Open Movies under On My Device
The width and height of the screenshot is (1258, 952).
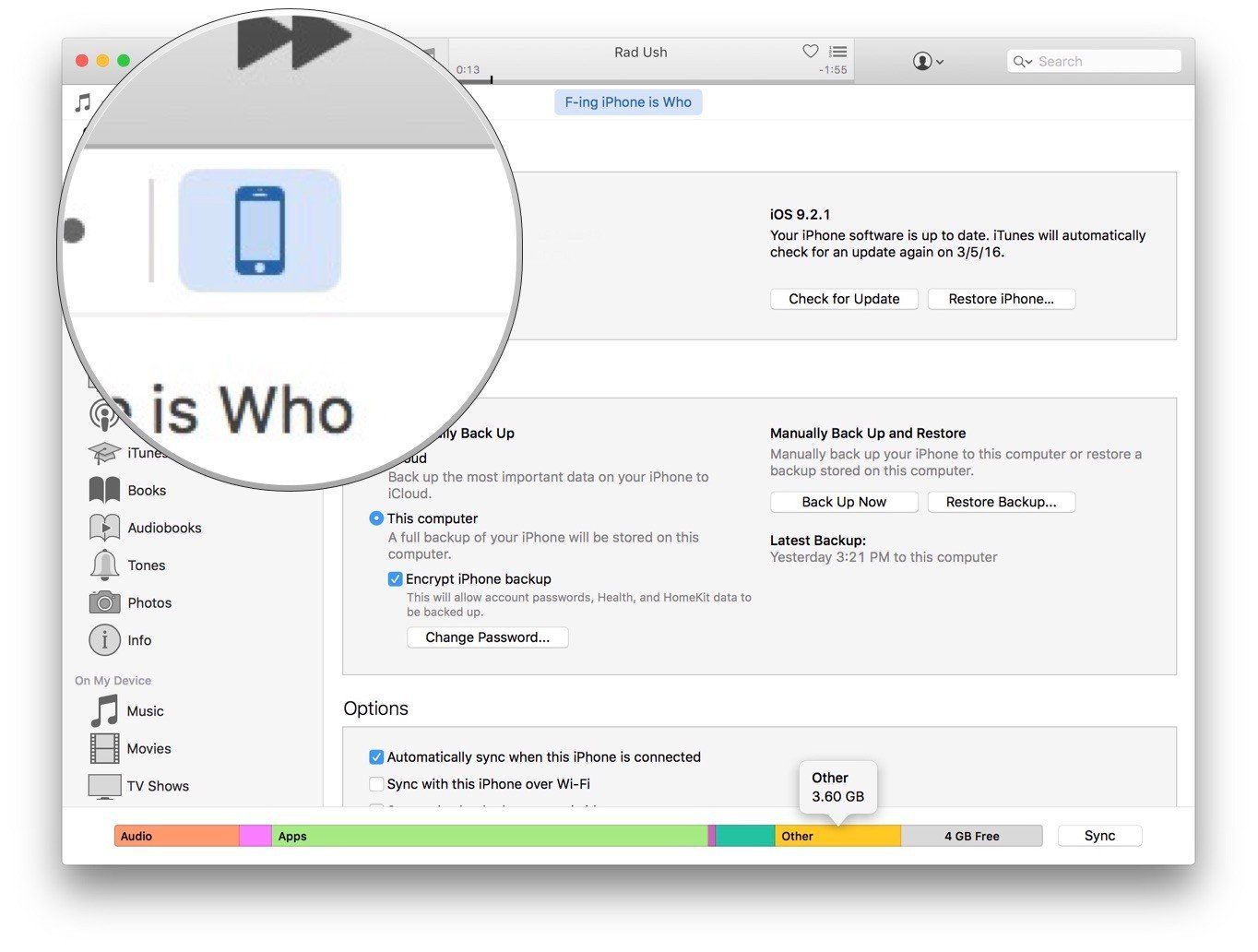(149, 748)
